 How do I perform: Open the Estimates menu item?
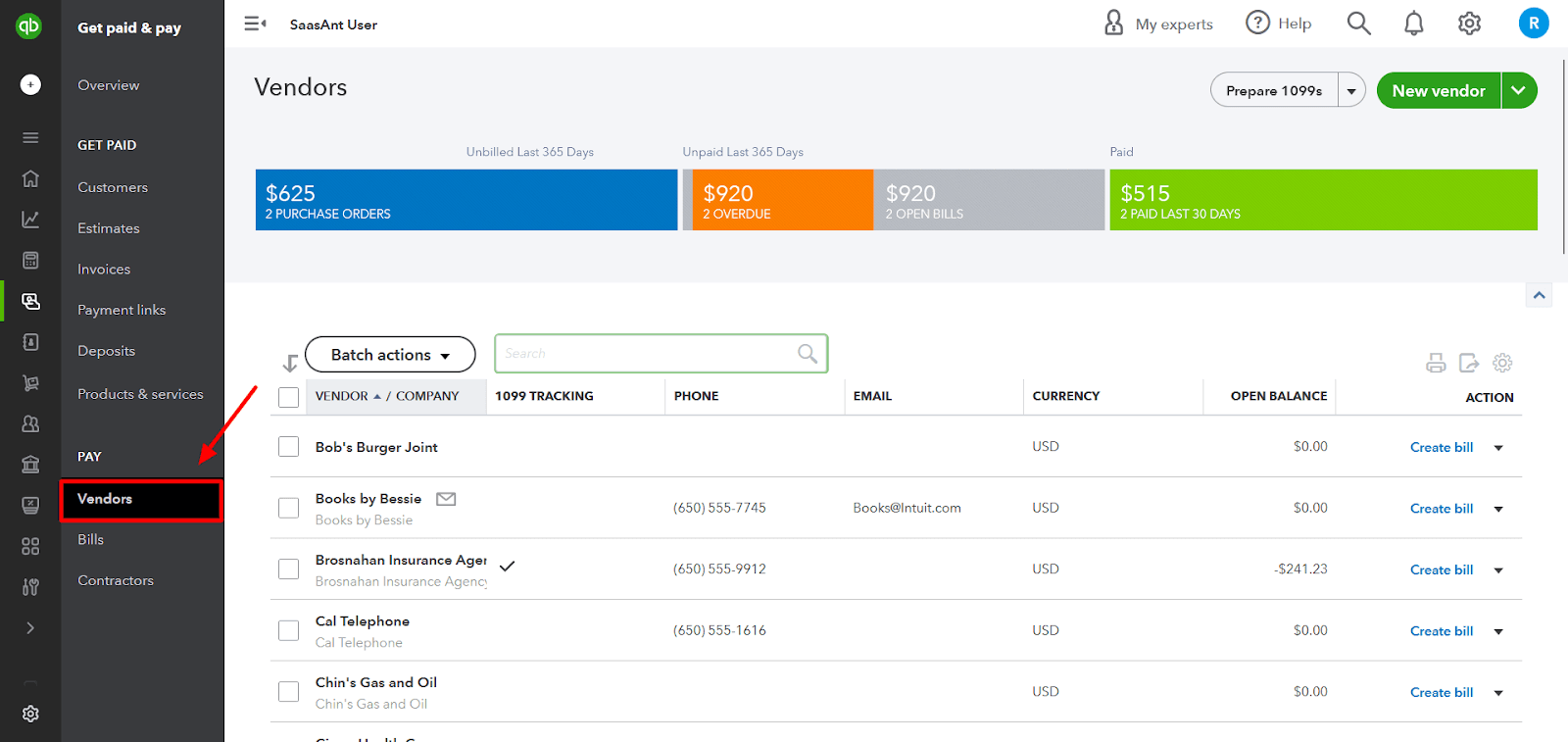109,228
